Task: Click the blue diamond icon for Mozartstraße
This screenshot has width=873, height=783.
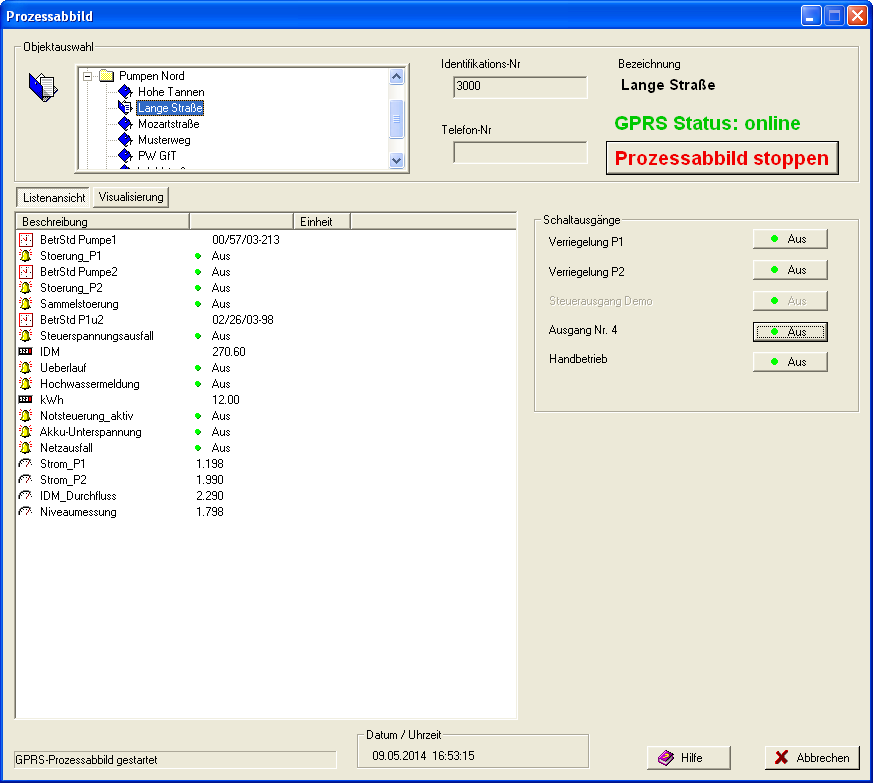Action: 125,124
